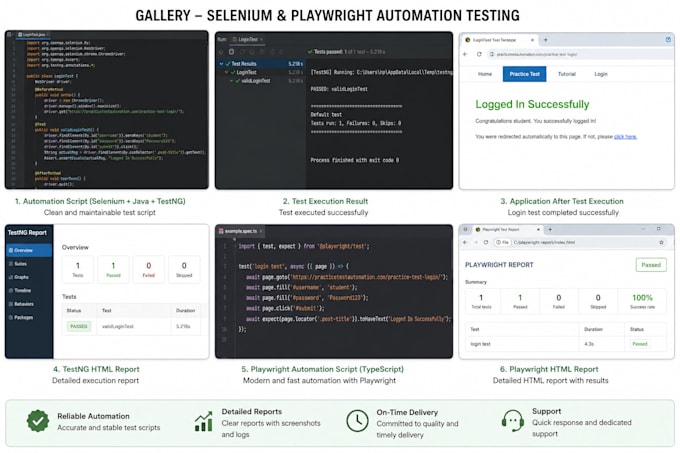Click the 5.218s duration cell
Image resolution: width=680 pixels, height=453 pixels.
[183, 326]
